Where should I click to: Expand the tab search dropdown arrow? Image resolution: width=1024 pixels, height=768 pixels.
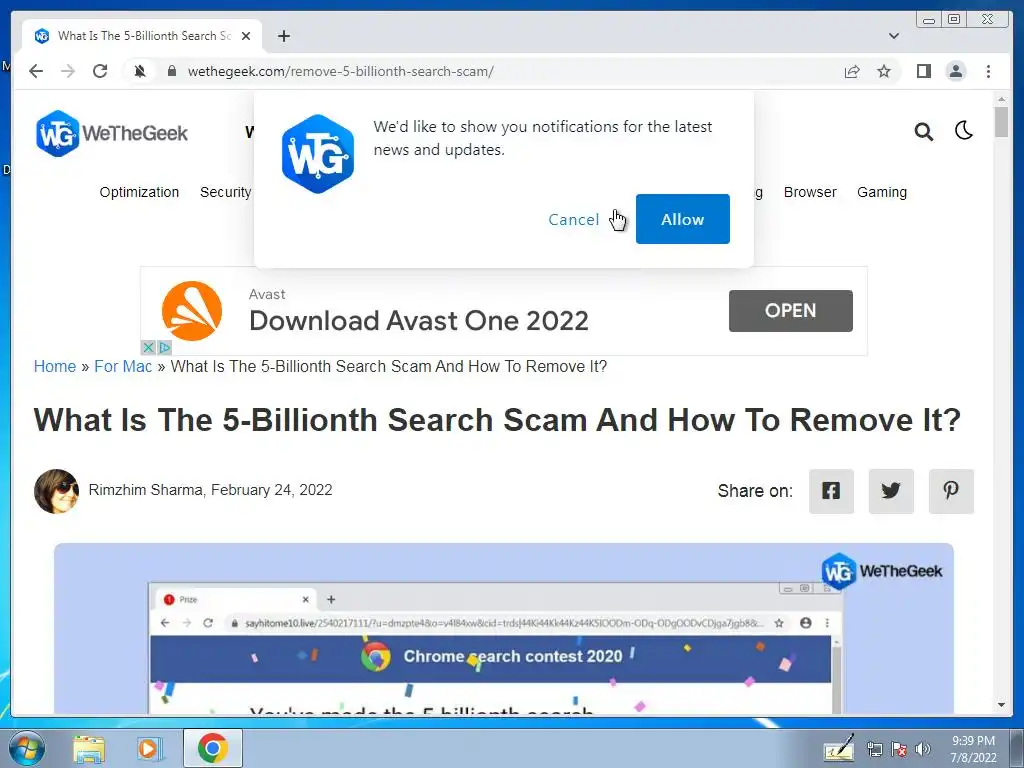point(894,36)
